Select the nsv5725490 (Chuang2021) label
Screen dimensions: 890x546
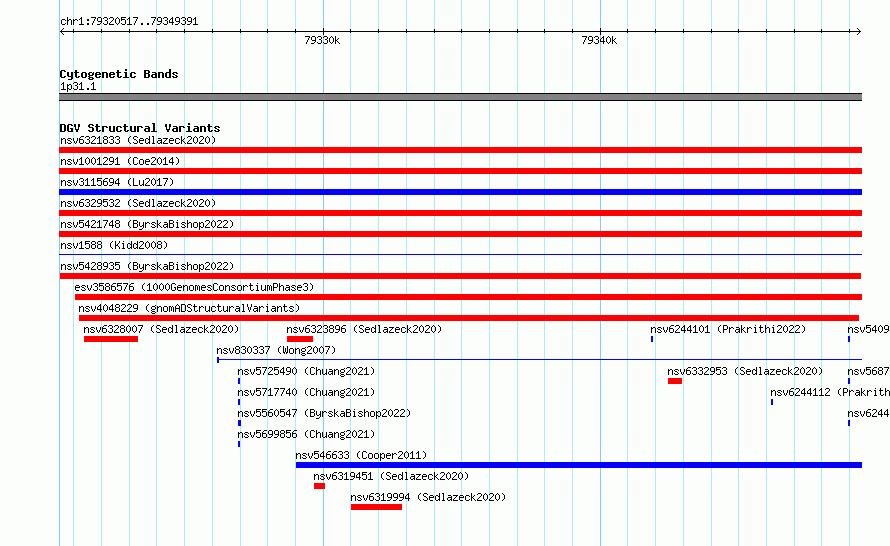pyautogui.click(x=307, y=371)
